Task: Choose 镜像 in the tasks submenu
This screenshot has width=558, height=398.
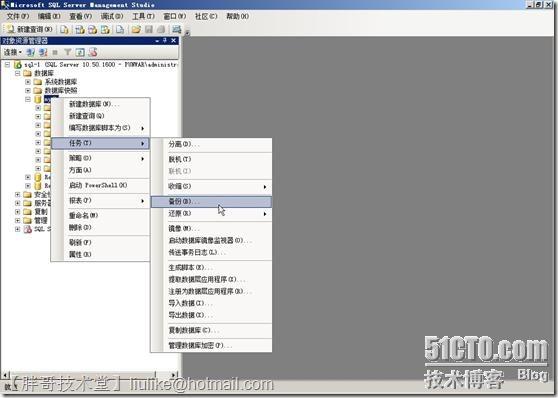Action: tap(211, 229)
